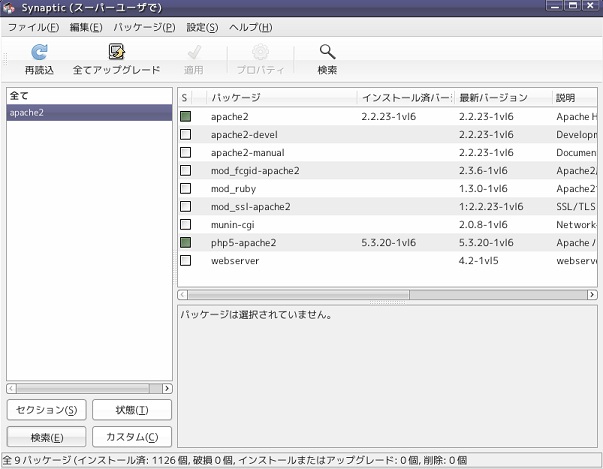Sort by the S status column header
The image size is (603, 469).
[x=185, y=98]
